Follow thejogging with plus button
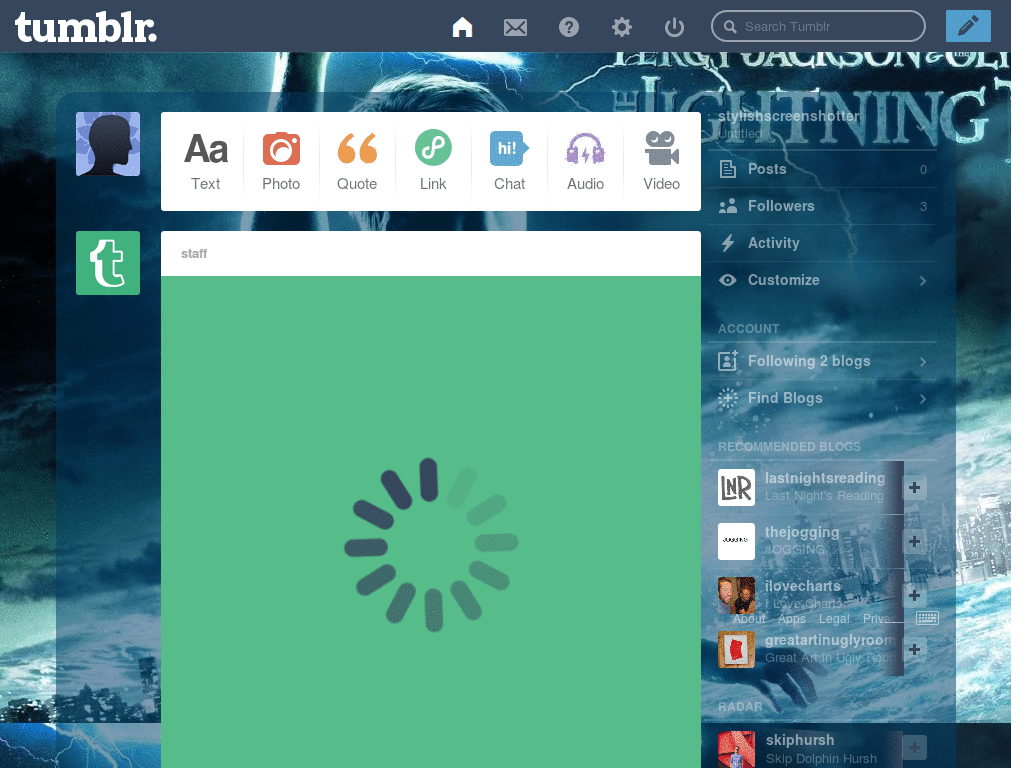This screenshot has height=768, width=1024. pyautogui.click(x=914, y=541)
